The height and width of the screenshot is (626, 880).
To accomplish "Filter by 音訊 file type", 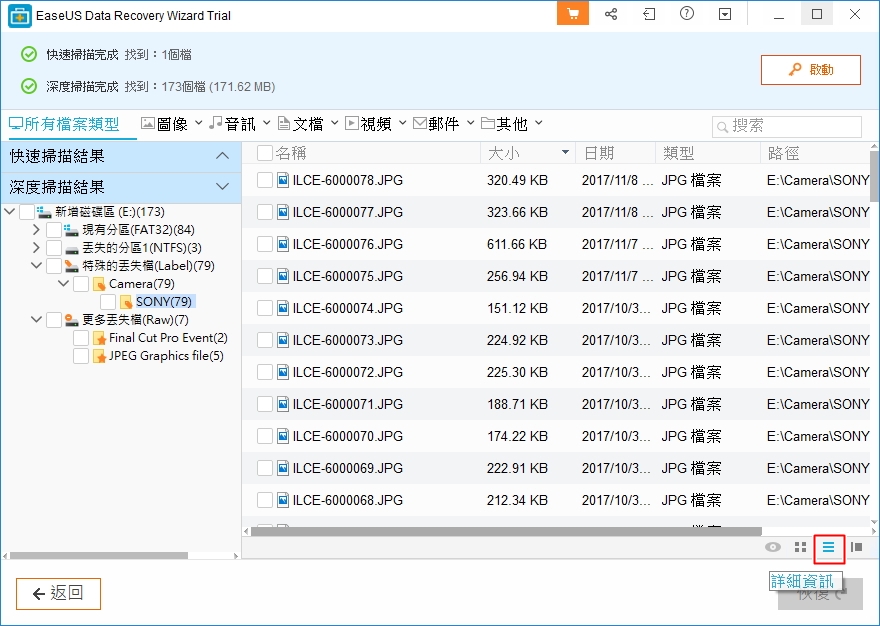I will pyautogui.click(x=232, y=124).
